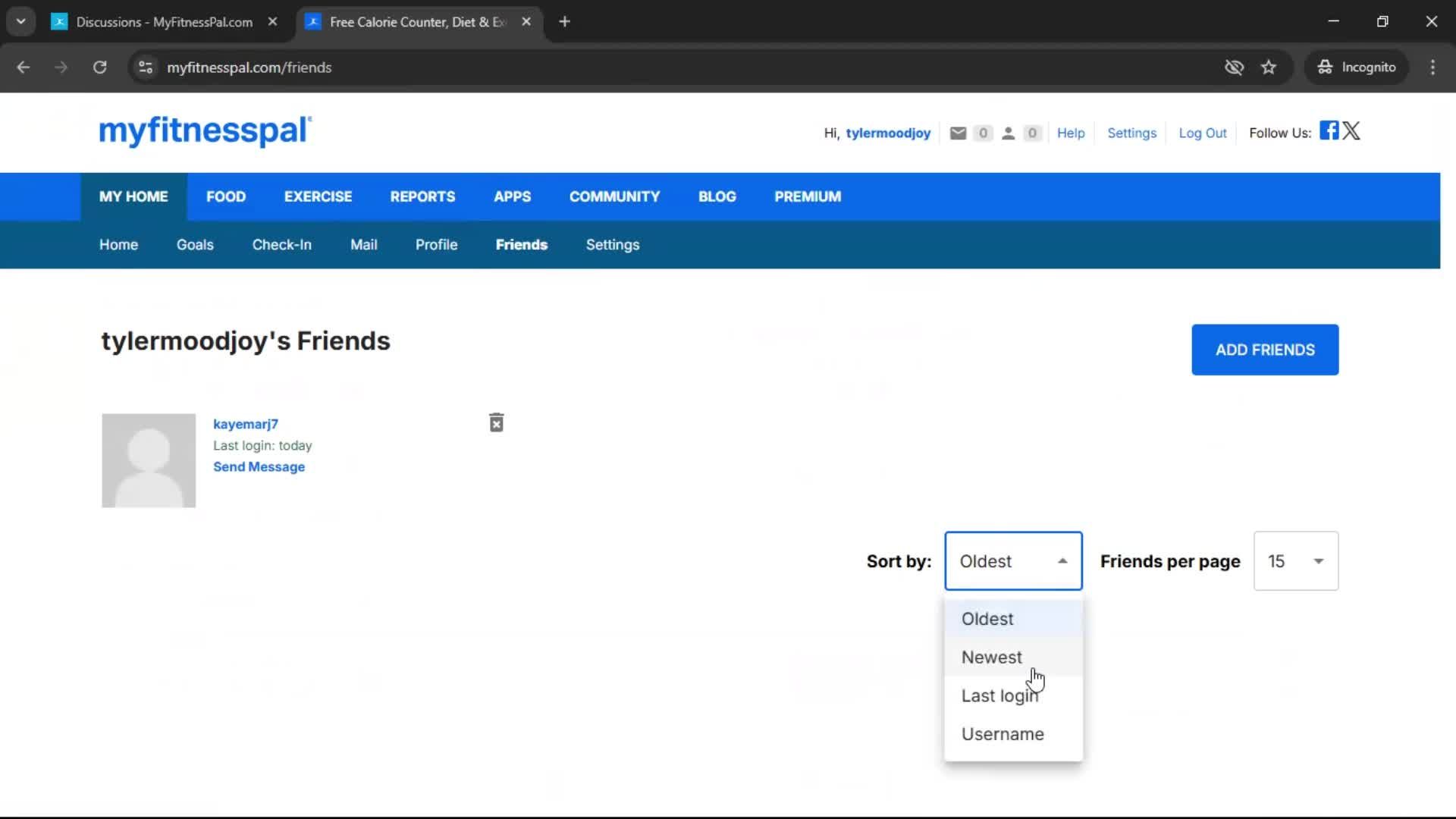This screenshot has height=819, width=1456.
Task: Open the APPS main menu
Action: click(x=512, y=196)
